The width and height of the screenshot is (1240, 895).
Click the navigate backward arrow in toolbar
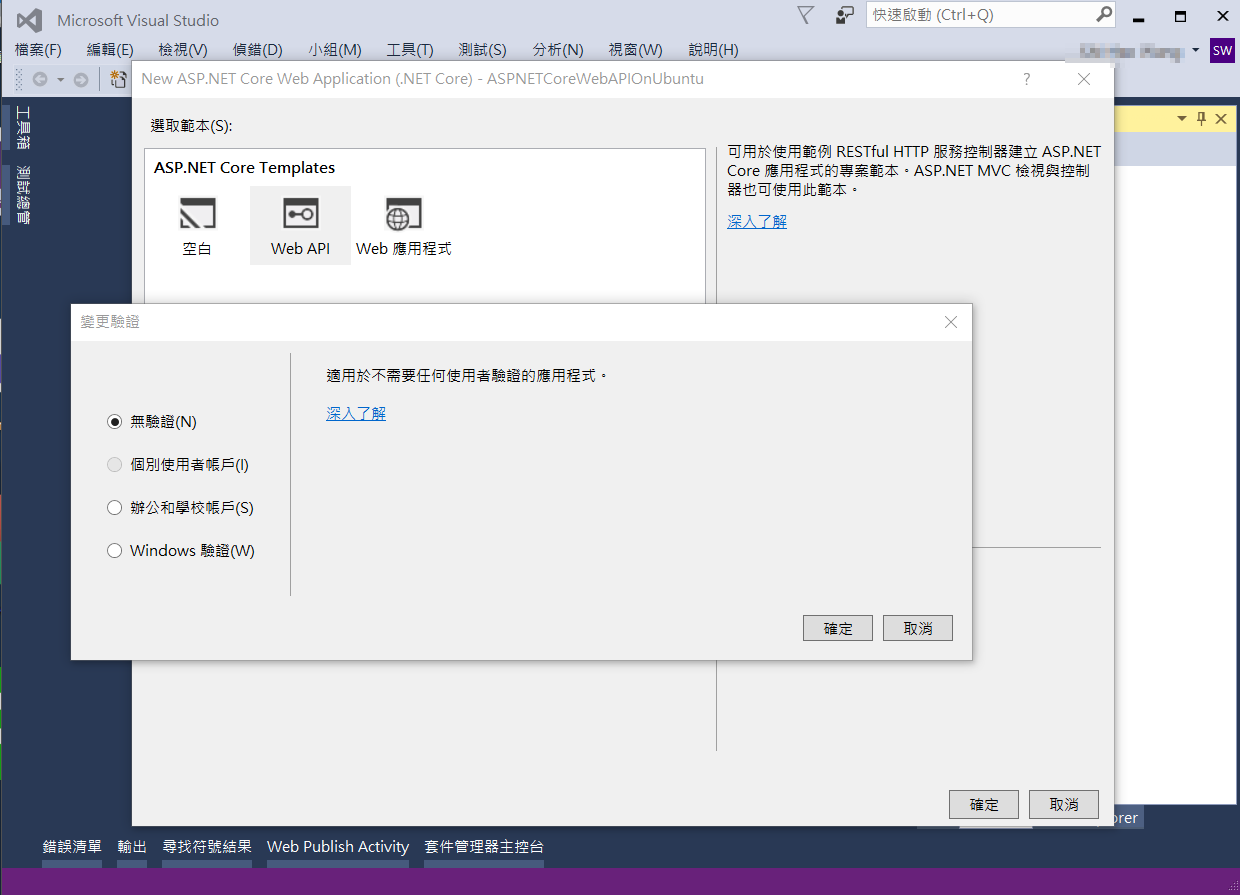(40, 79)
